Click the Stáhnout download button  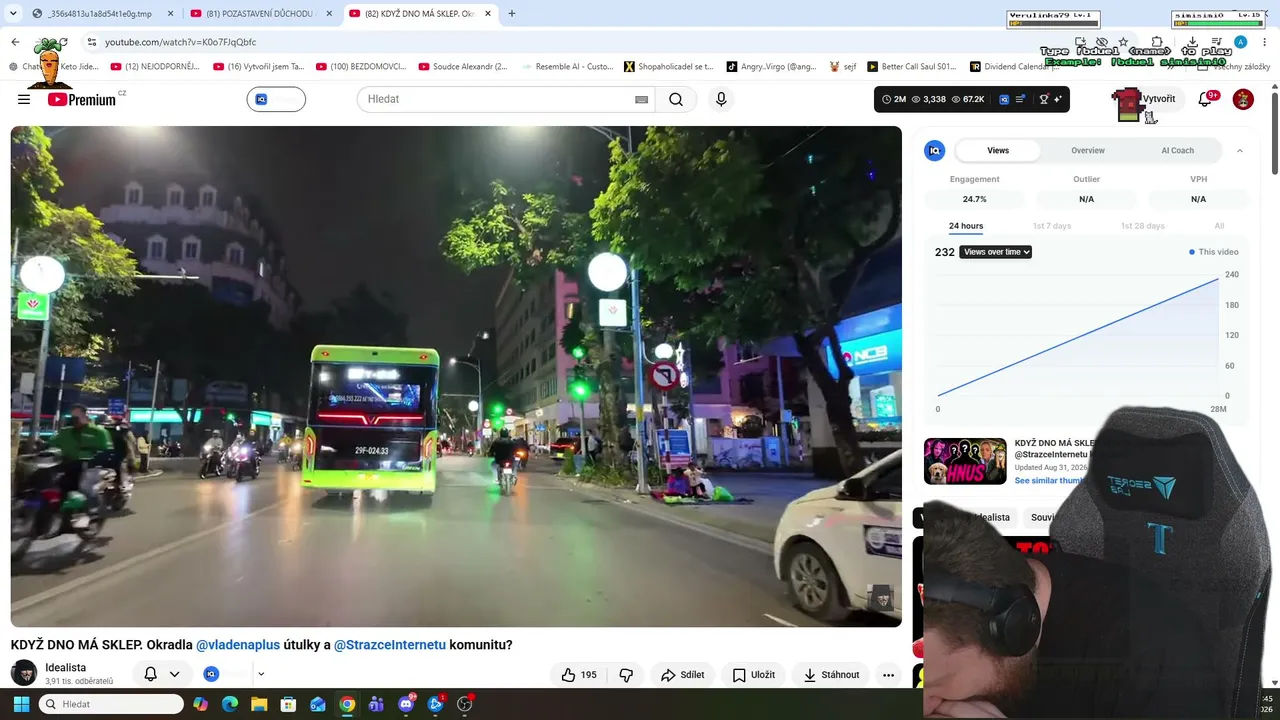point(831,675)
